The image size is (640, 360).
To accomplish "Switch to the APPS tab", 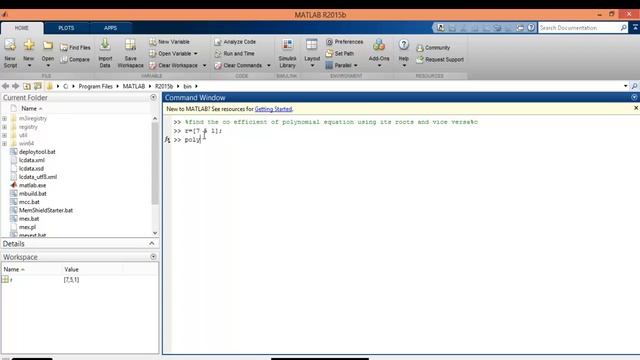I will click(x=110, y=28).
